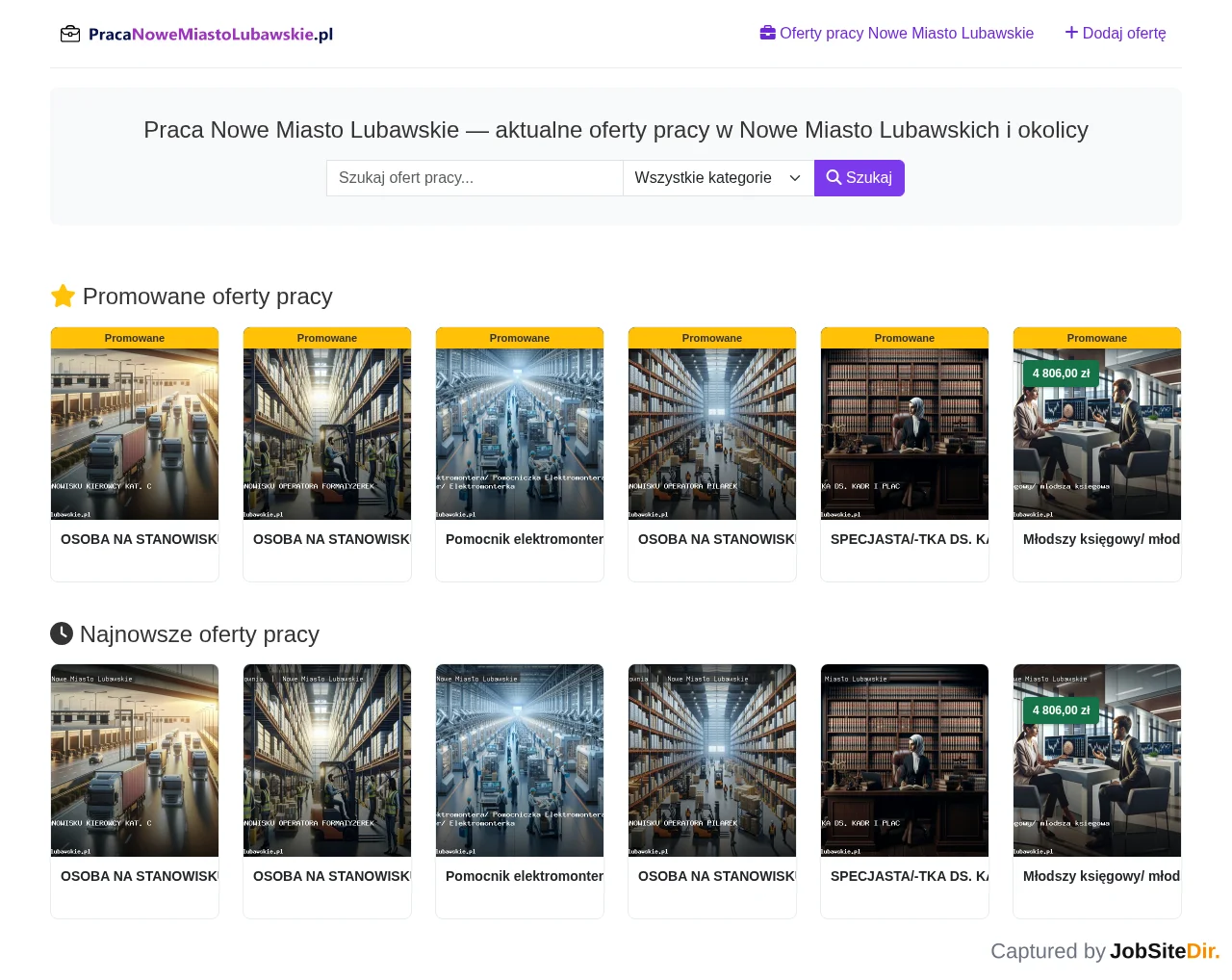Open promoted Kadr i Płac library thumbnail

pos(905,434)
